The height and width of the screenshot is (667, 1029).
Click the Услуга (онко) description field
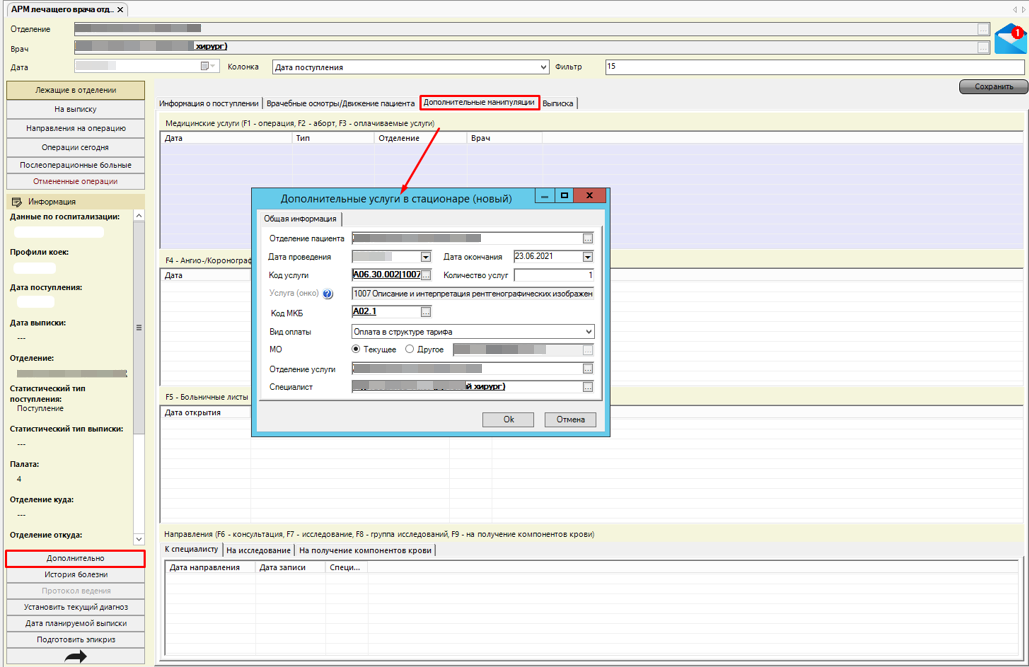pyautogui.click(x=473, y=294)
